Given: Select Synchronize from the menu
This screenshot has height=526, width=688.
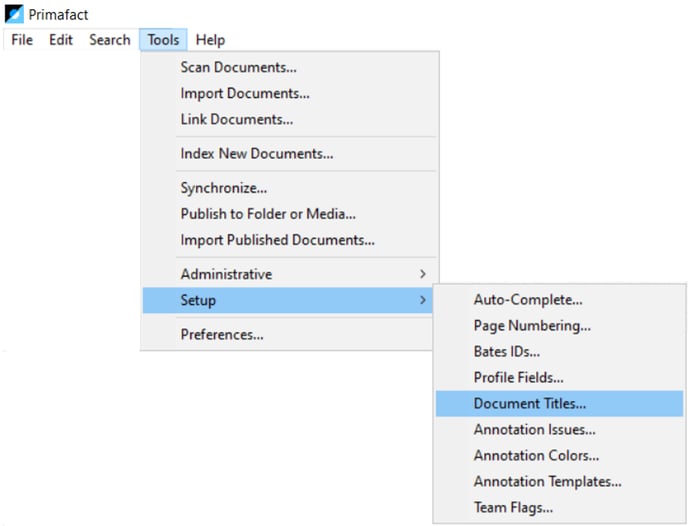Looking at the screenshot, I should pyautogui.click(x=290, y=188).
